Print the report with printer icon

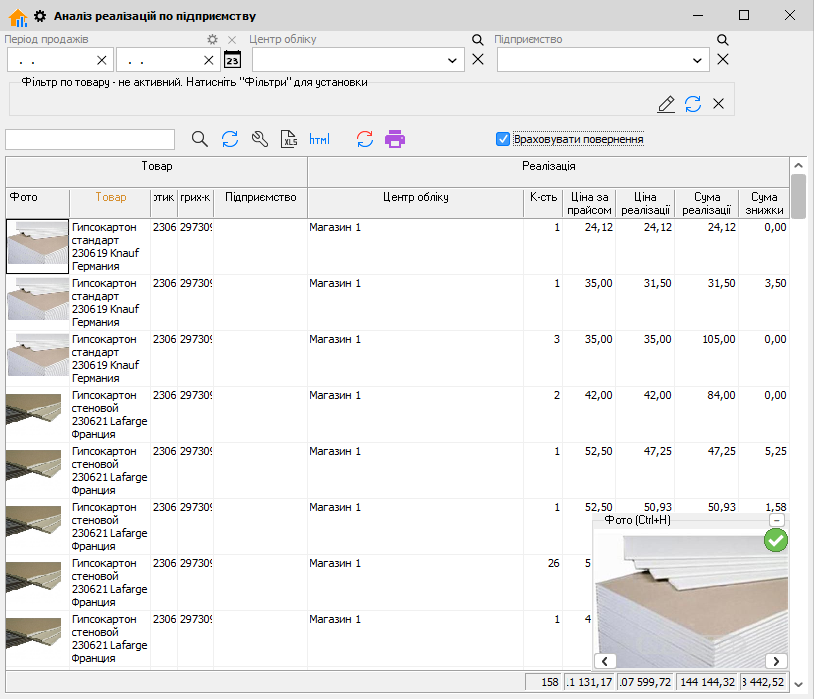coord(395,139)
